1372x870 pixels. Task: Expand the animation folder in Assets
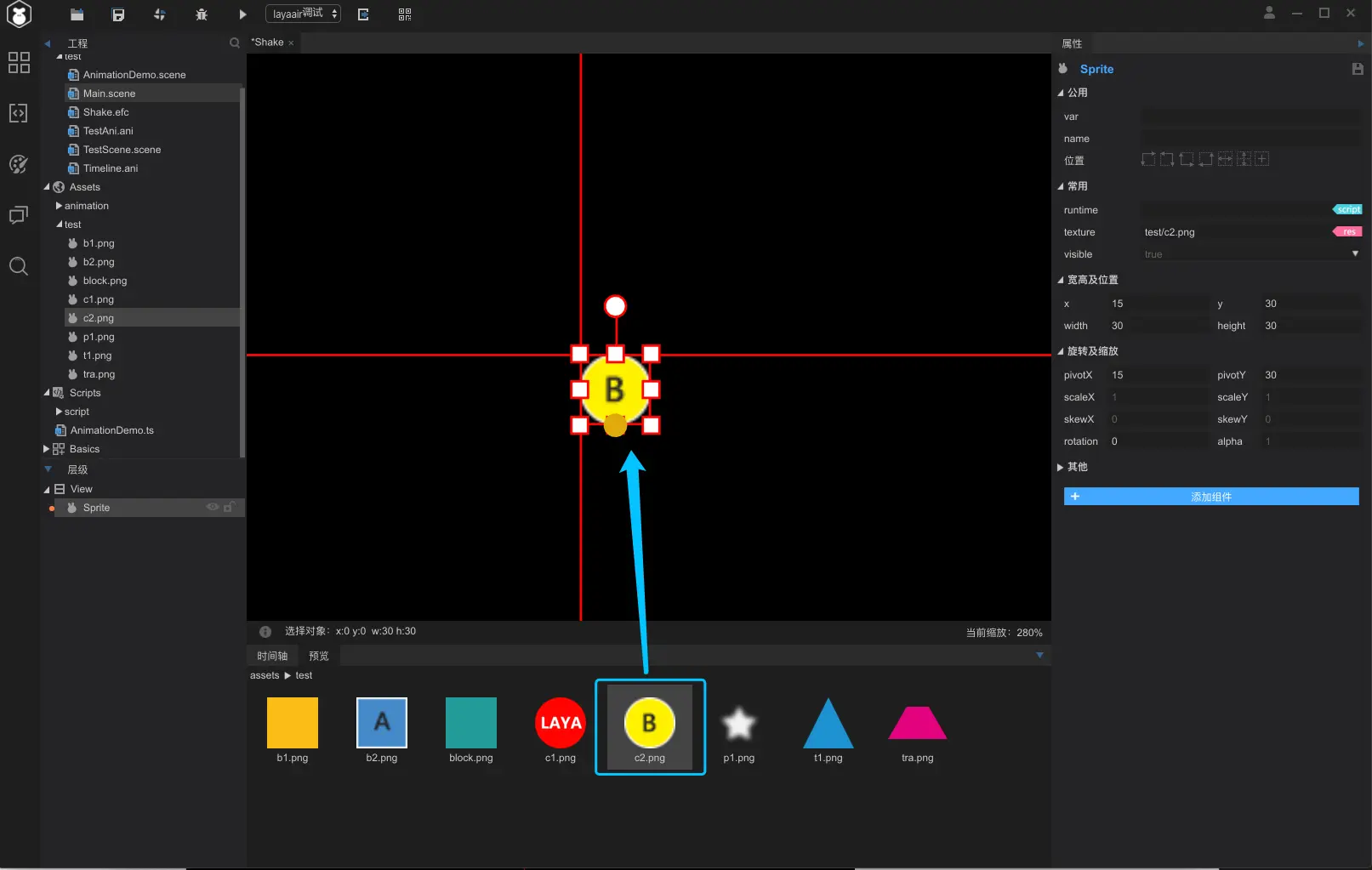tap(59, 206)
